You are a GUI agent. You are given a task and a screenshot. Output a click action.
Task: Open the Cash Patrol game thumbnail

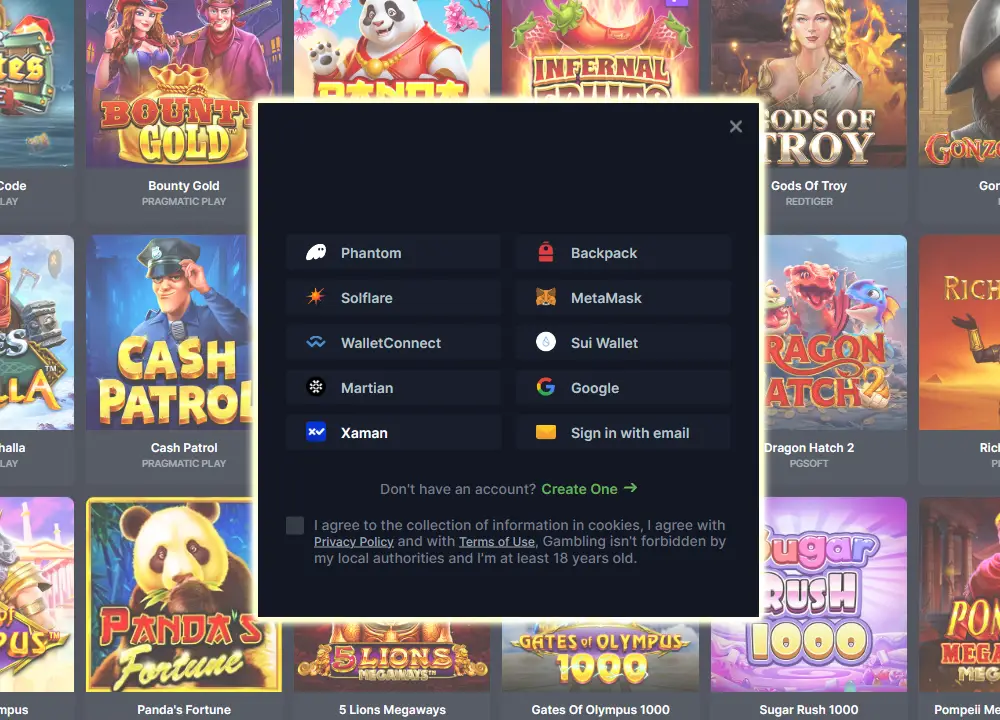(x=171, y=332)
